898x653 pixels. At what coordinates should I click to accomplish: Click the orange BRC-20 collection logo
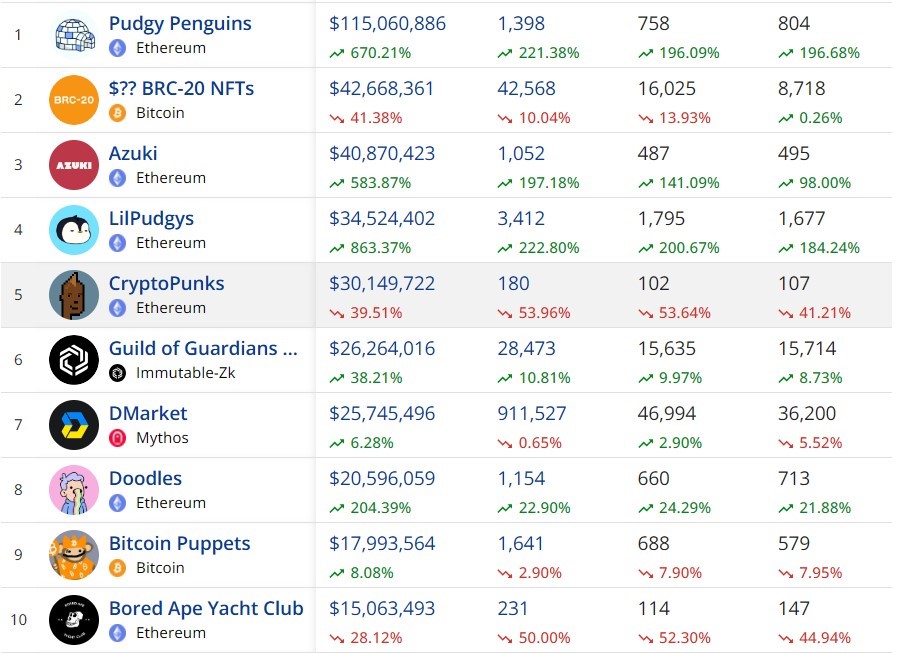[74, 100]
